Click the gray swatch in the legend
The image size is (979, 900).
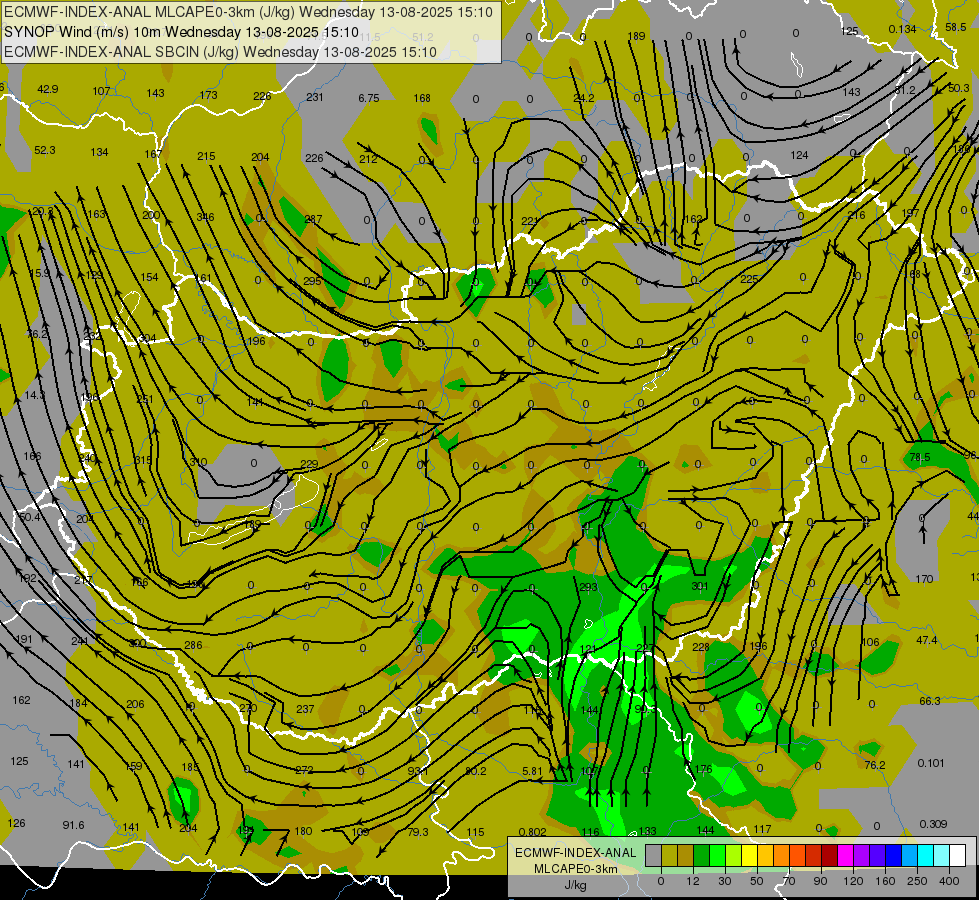pos(653,855)
